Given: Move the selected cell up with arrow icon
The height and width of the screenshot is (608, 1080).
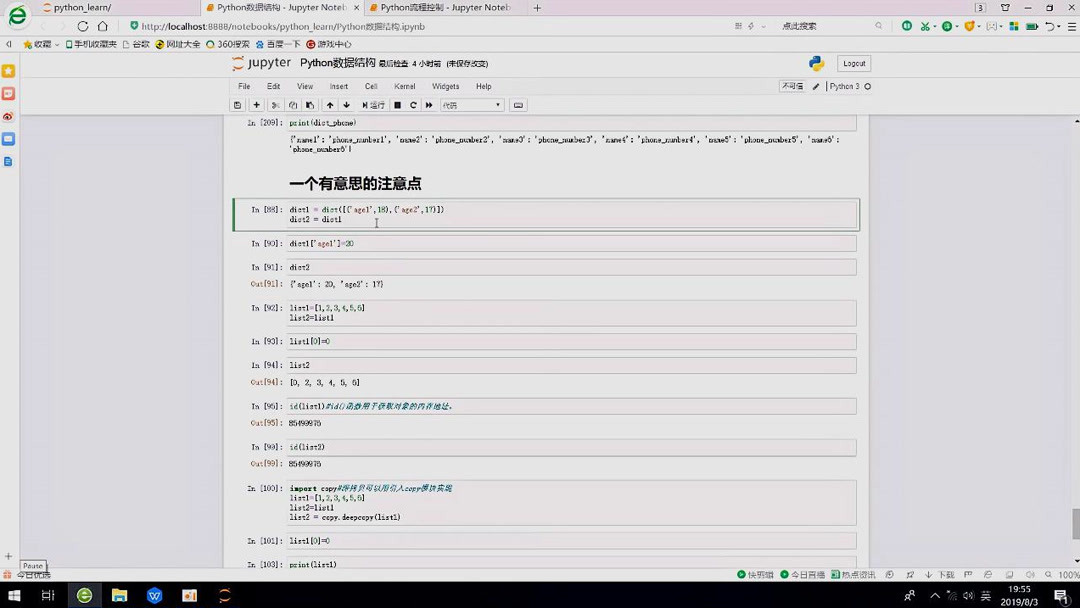Looking at the screenshot, I should [x=329, y=105].
